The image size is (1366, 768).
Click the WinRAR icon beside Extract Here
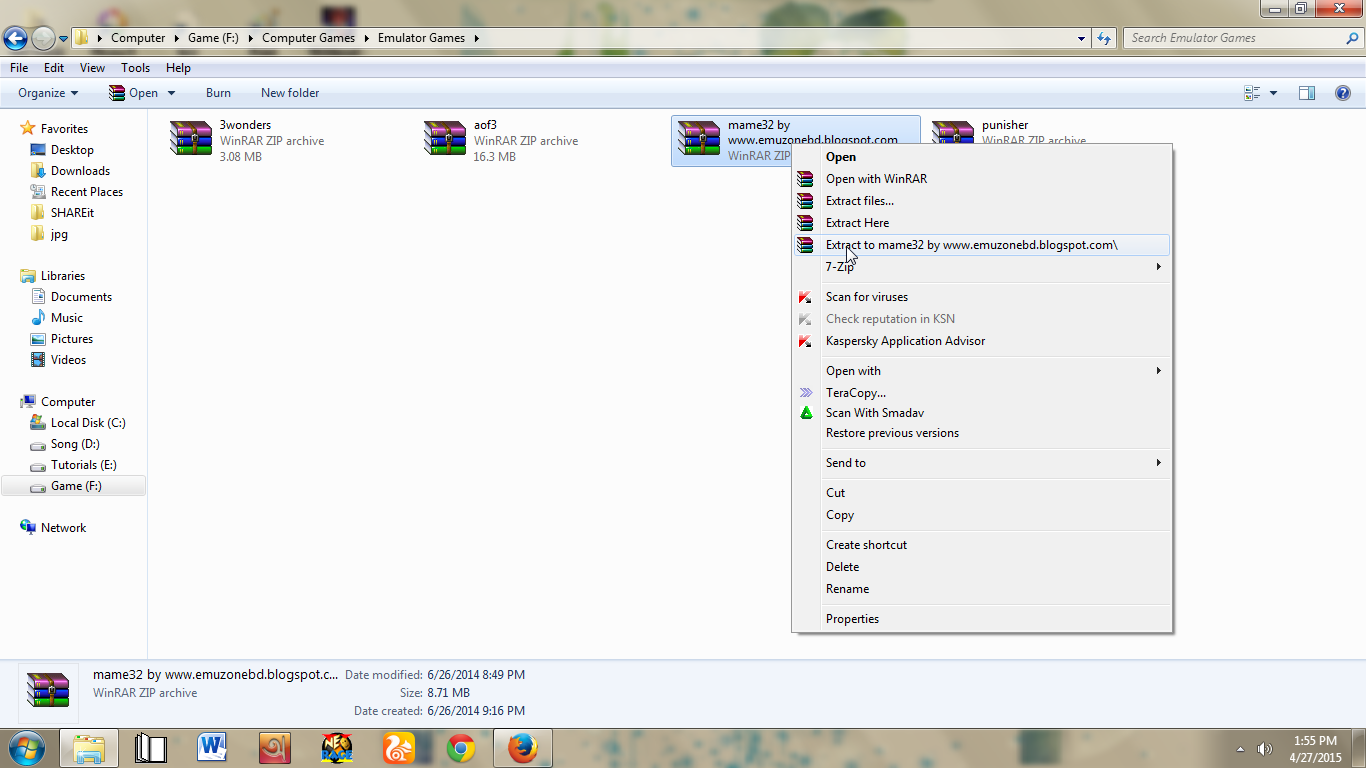pyautogui.click(x=805, y=223)
